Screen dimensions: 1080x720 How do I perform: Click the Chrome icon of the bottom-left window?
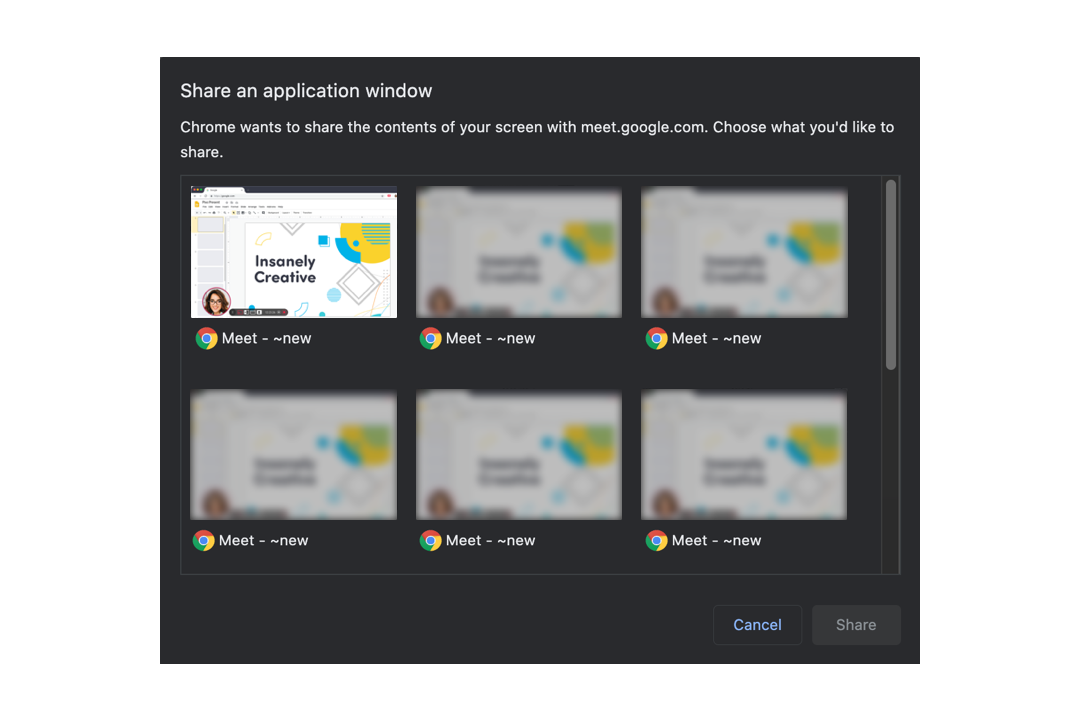coord(204,540)
